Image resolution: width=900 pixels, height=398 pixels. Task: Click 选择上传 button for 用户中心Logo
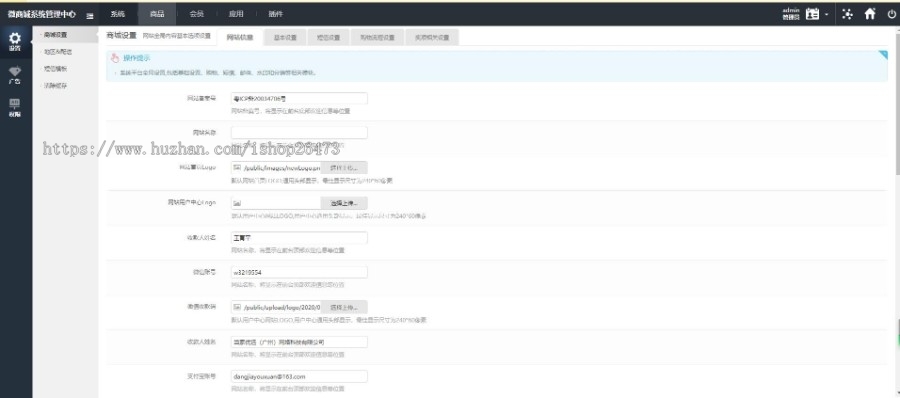344,203
